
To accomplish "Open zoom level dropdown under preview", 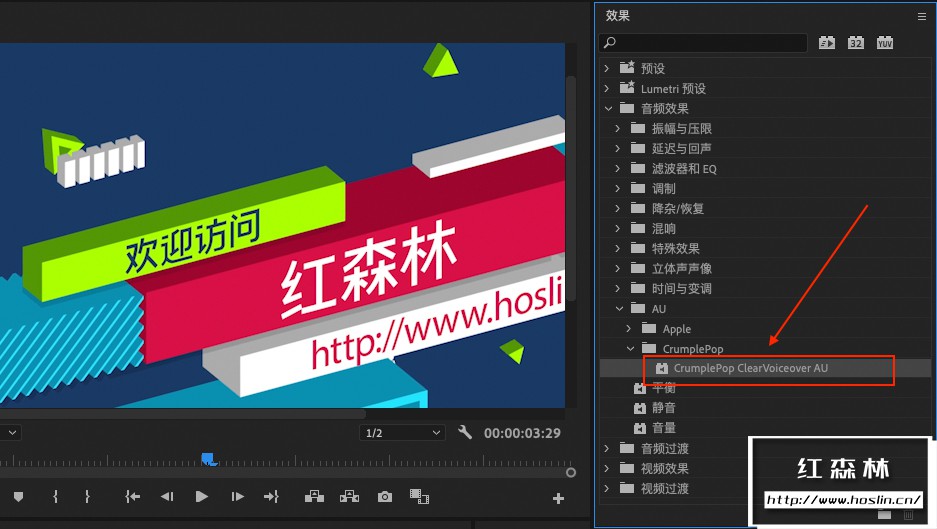I will [11, 432].
